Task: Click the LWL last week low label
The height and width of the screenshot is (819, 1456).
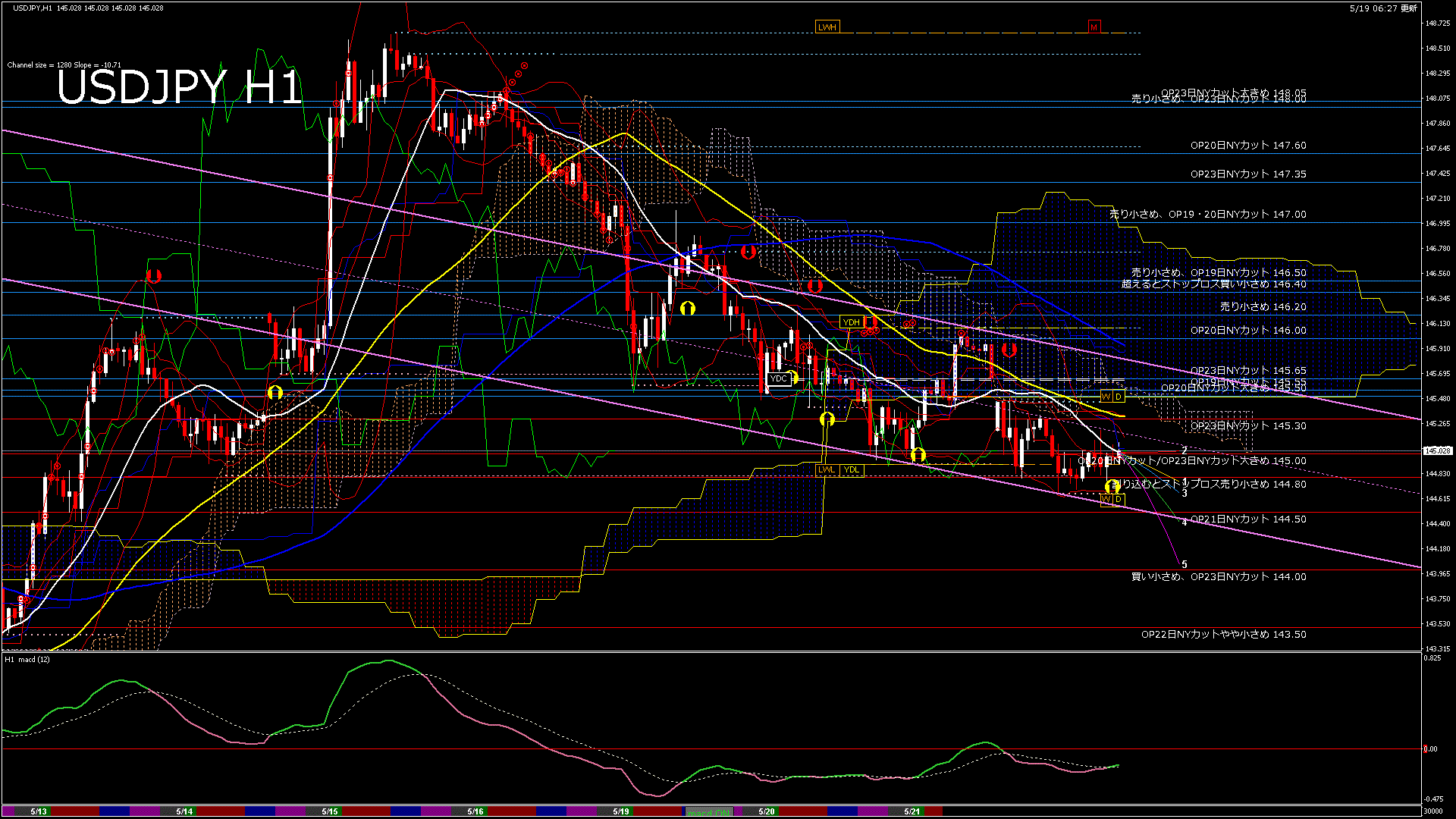Action: pos(827,469)
